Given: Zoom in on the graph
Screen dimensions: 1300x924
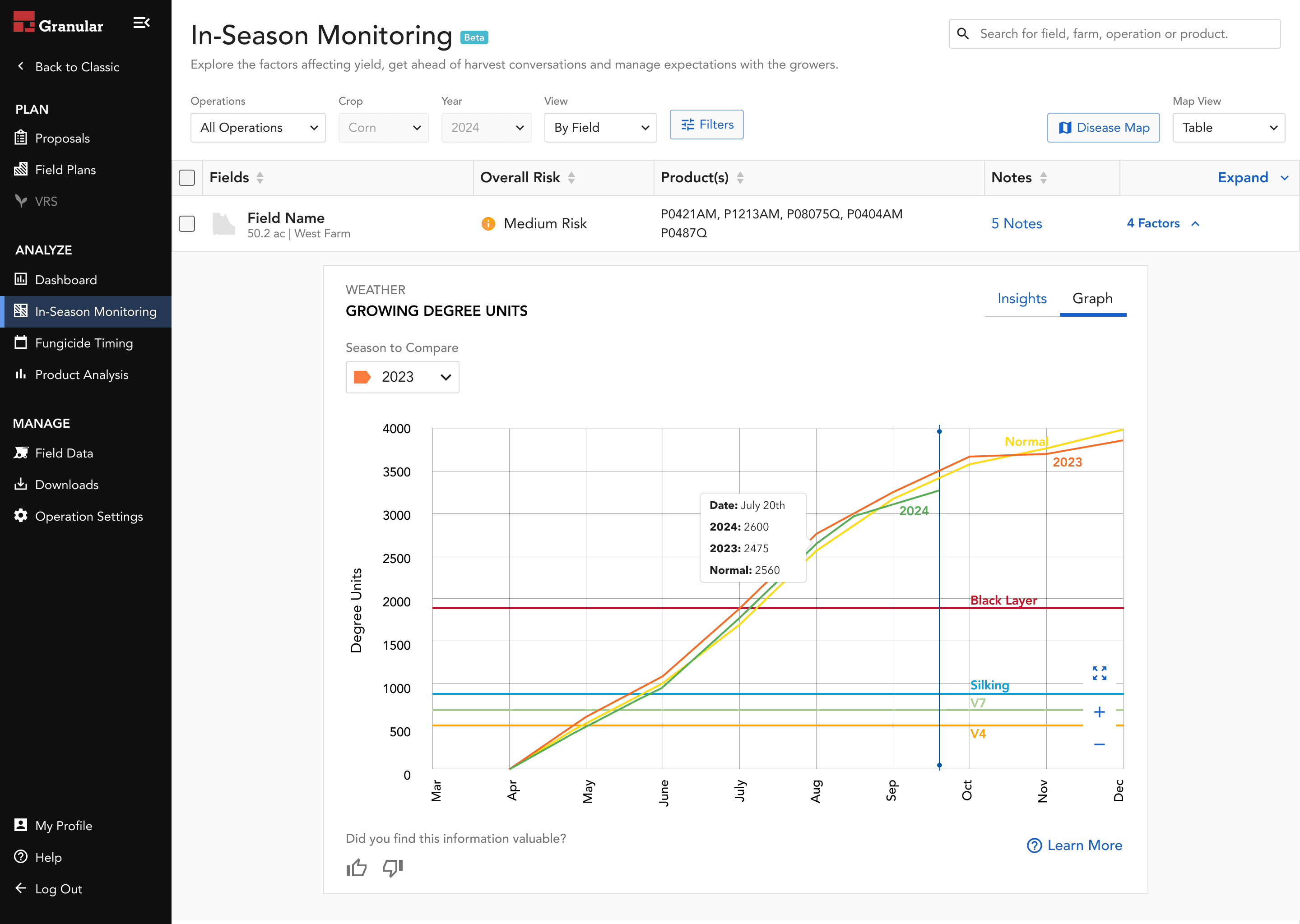Looking at the screenshot, I should 1099,712.
